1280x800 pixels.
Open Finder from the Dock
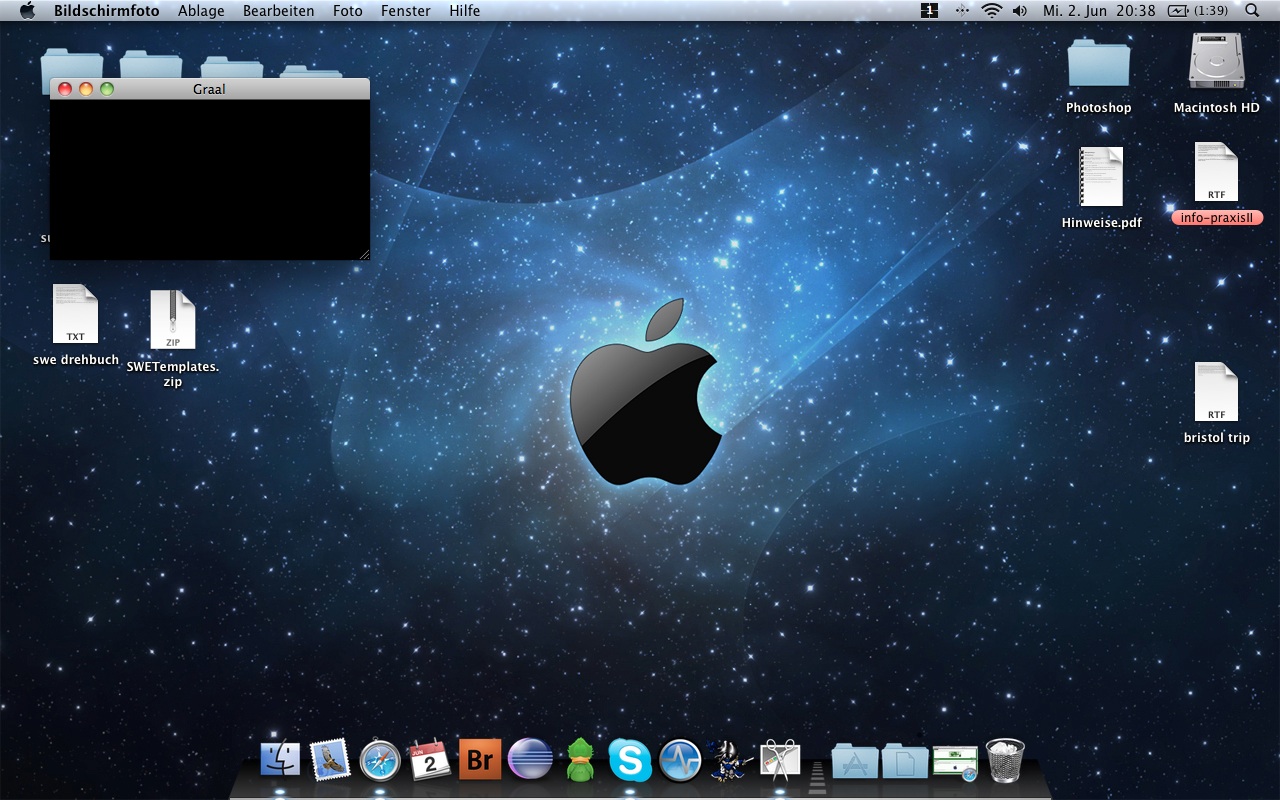click(280, 761)
